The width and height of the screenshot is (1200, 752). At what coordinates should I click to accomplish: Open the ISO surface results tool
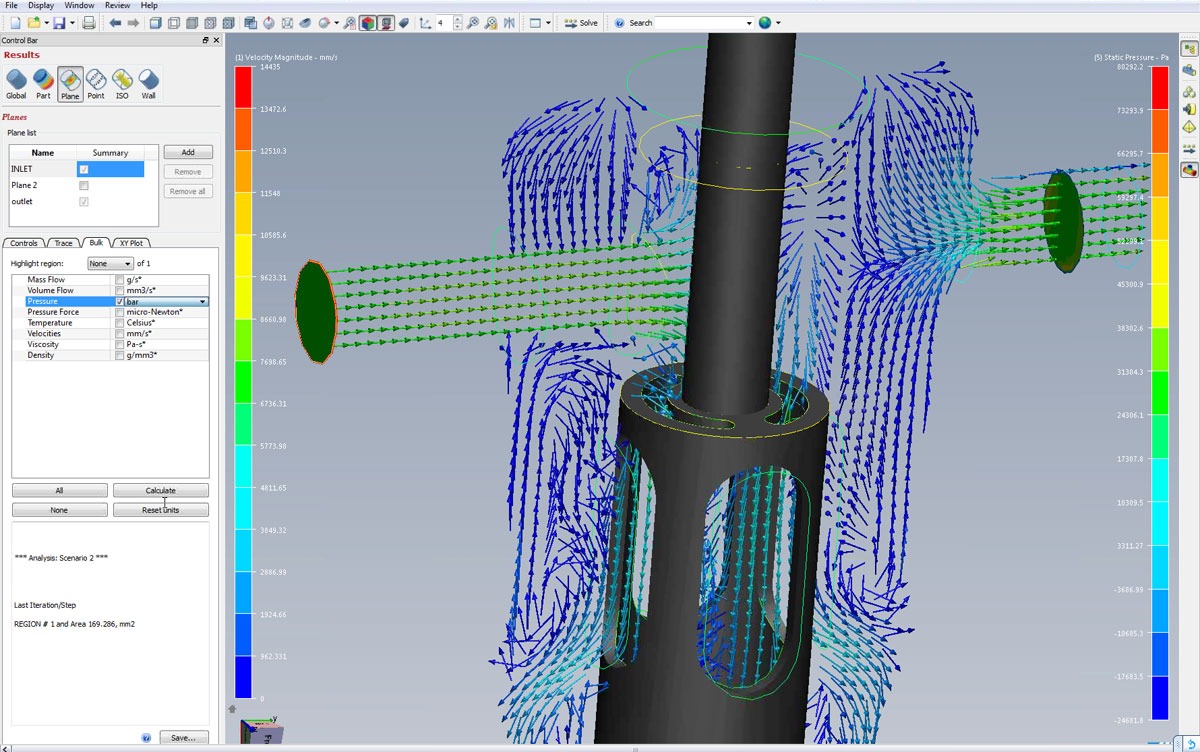122,82
